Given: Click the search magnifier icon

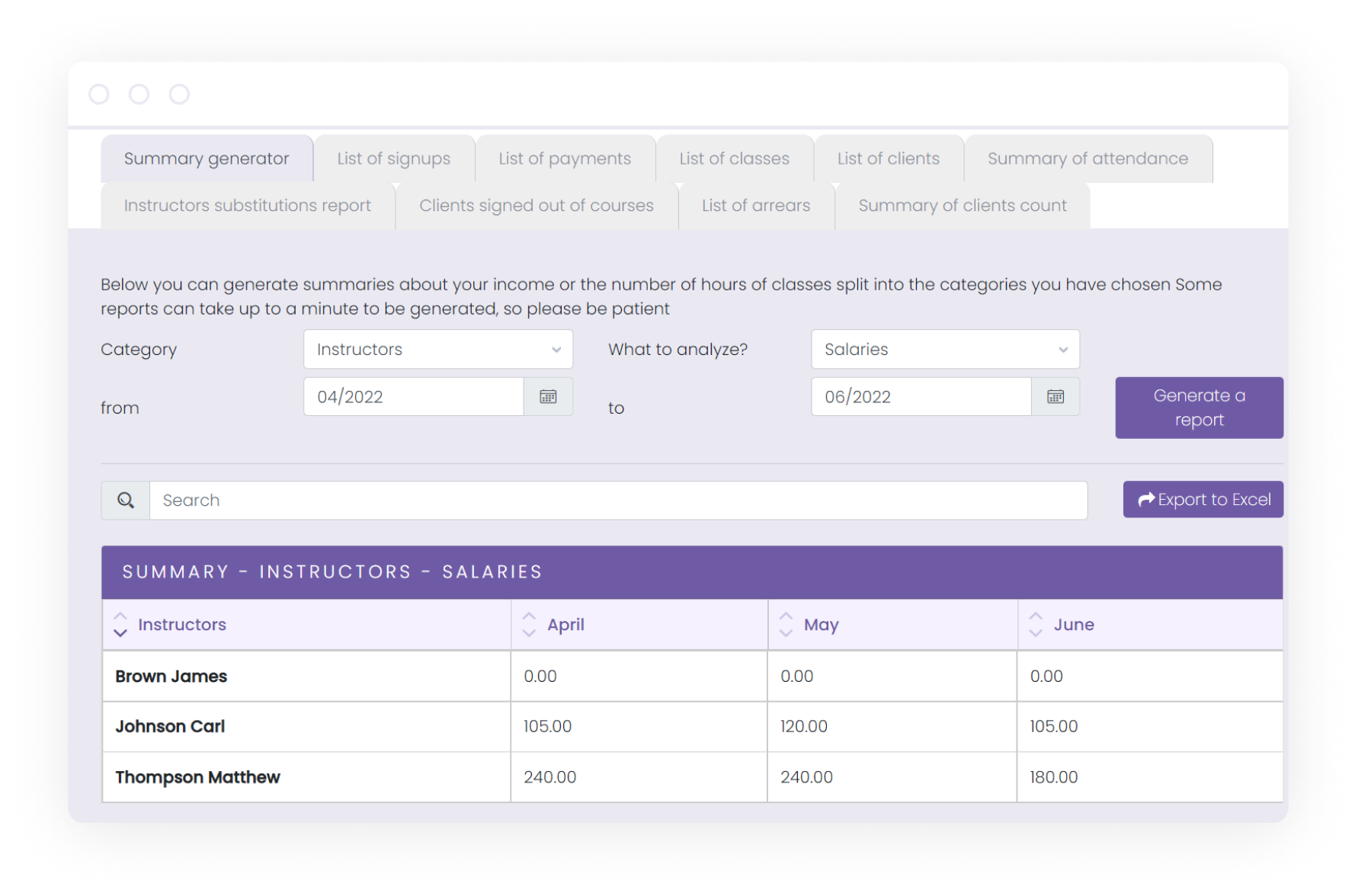Looking at the screenshot, I should (x=125, y=500).
